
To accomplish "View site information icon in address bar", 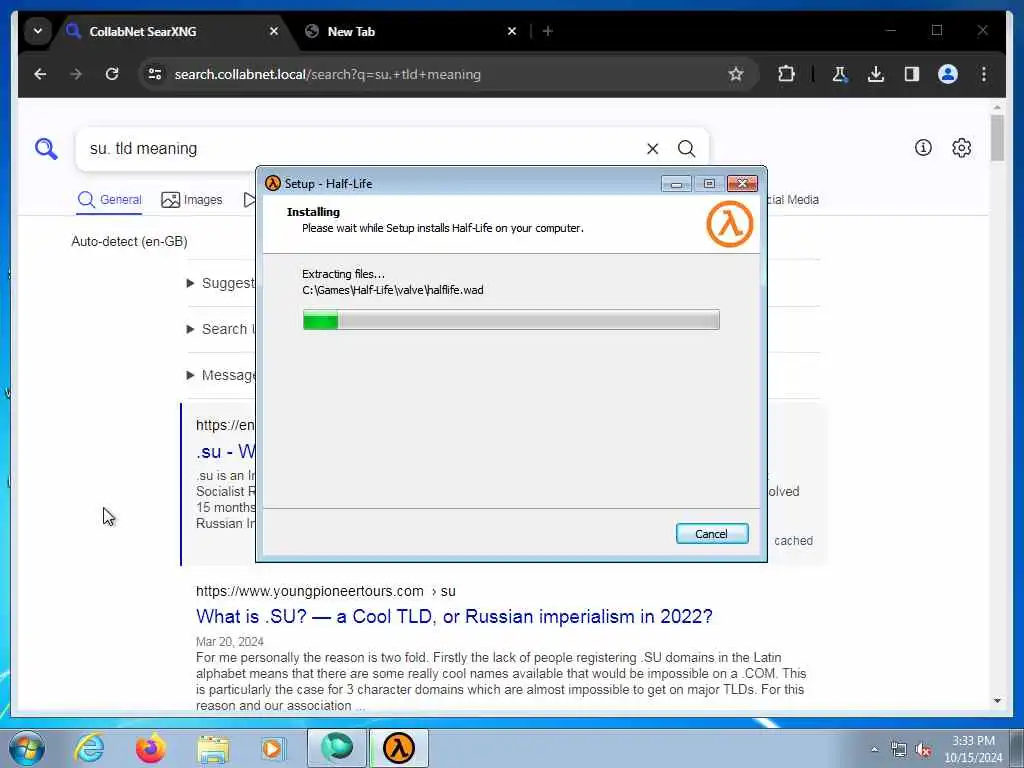I will (155, 74).
